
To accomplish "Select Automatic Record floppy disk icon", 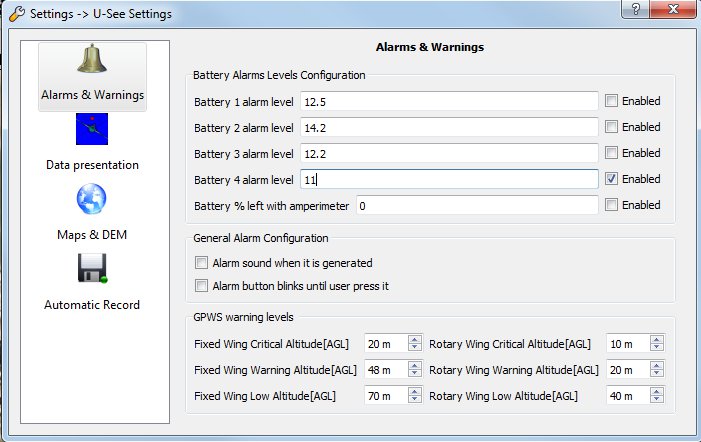I will (91, 270).
